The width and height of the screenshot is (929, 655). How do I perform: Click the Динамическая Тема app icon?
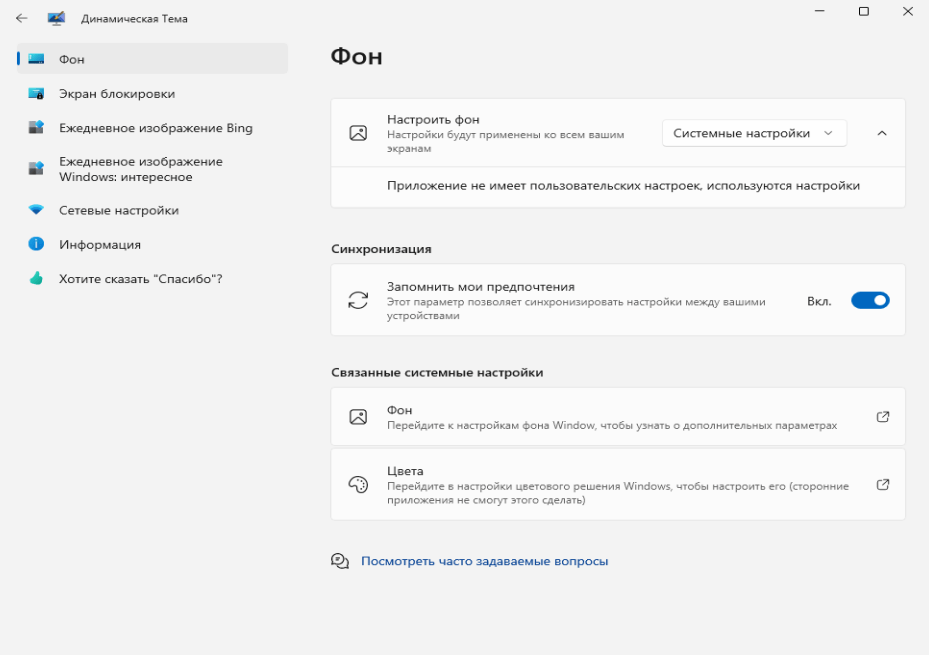click(x=56, y=18)
